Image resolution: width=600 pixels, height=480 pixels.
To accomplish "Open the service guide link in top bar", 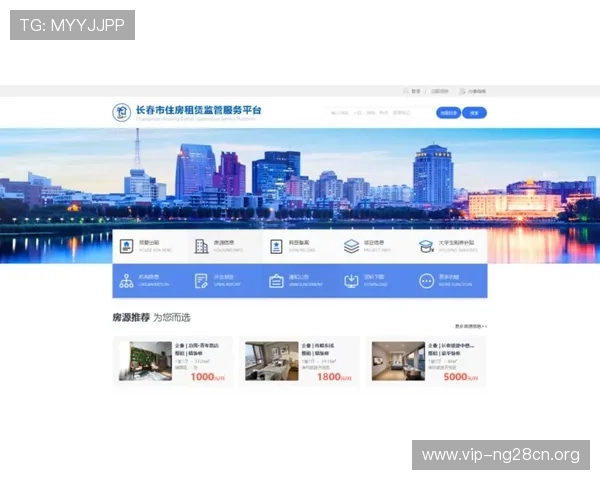I will point(477,91).
